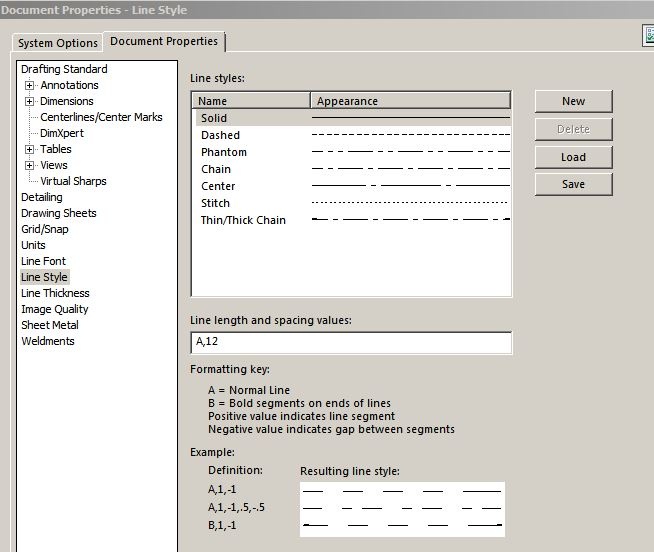Screen dimensions: 654x552
Task: Click the Appearance column header
Action: (x=410, y=101)
